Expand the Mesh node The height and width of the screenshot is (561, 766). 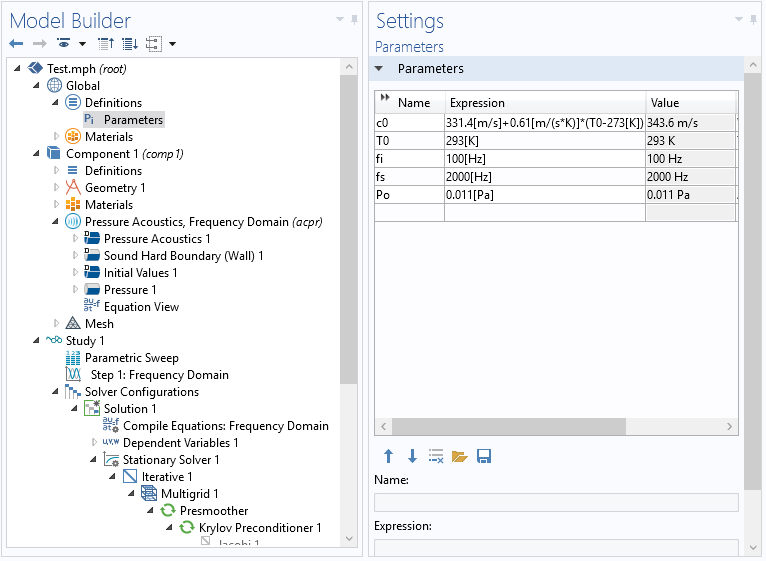tap(57, 324)
